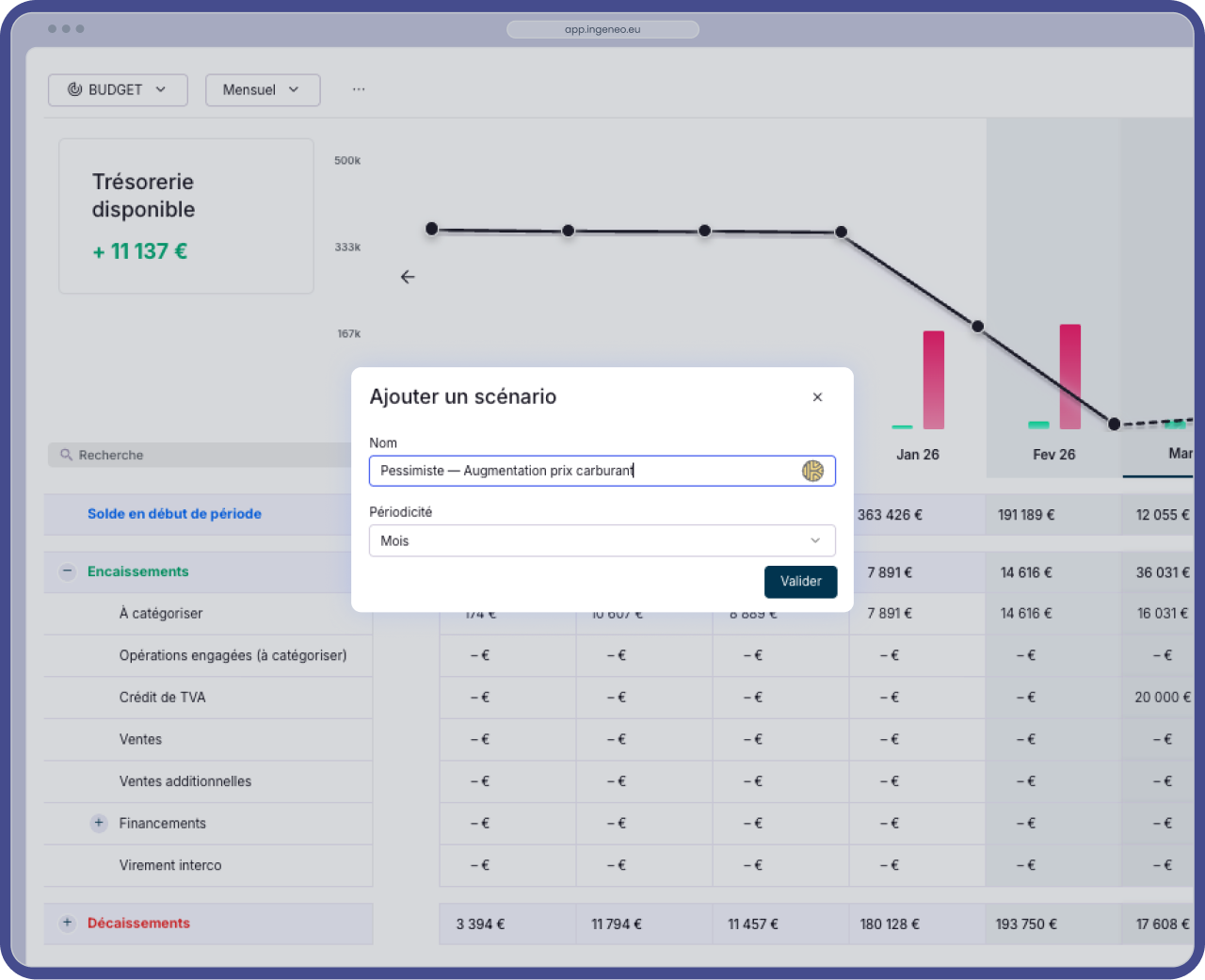
Task: Open the three-dots more options menu
Action: coord(359,89)
